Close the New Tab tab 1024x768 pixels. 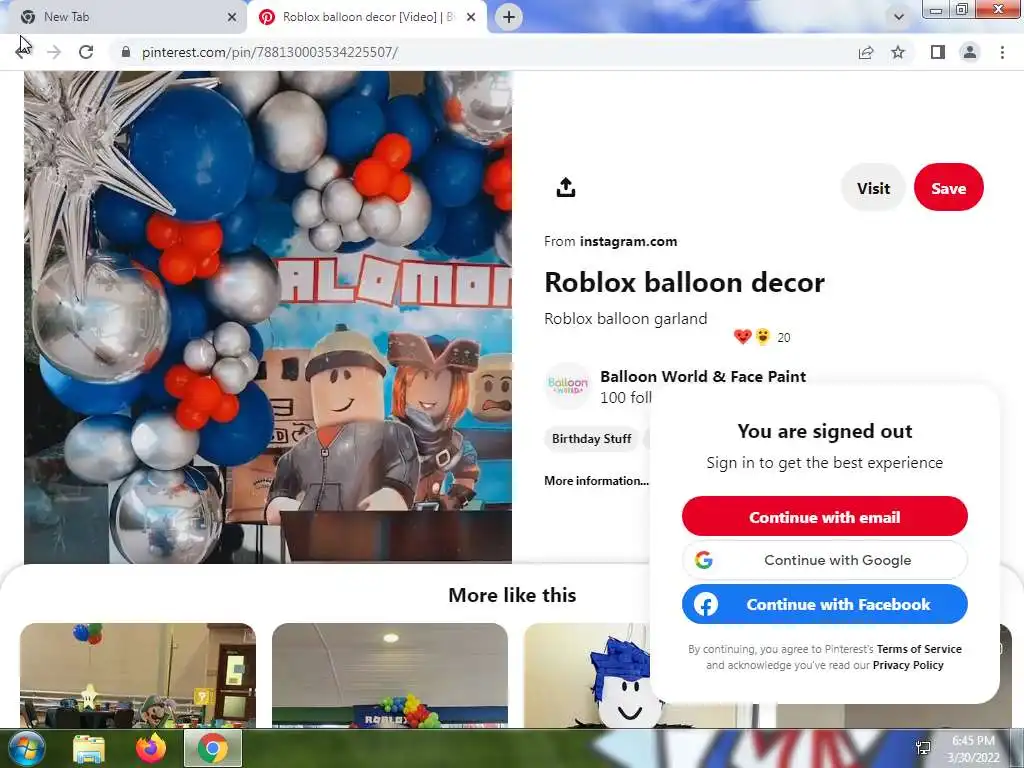[232, 18]
